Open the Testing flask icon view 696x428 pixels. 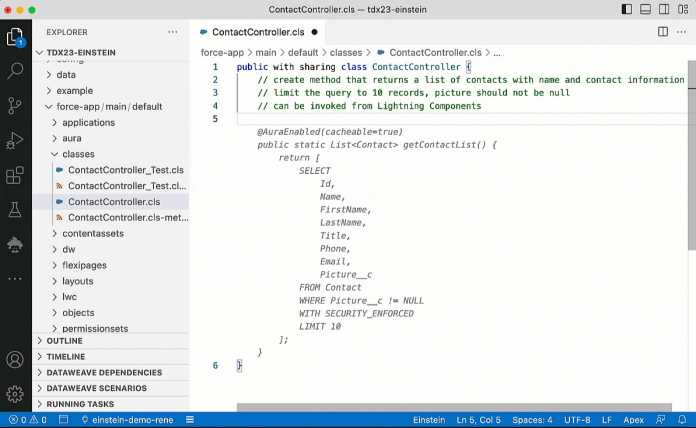[15, 209]
